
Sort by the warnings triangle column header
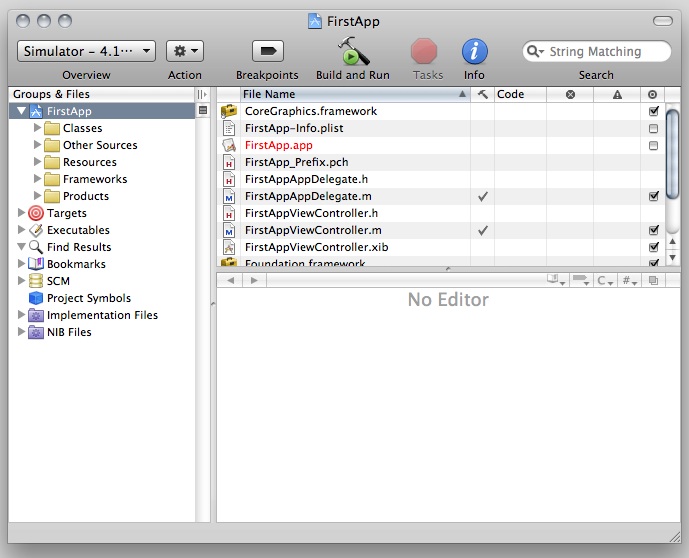tap(617, 94)
